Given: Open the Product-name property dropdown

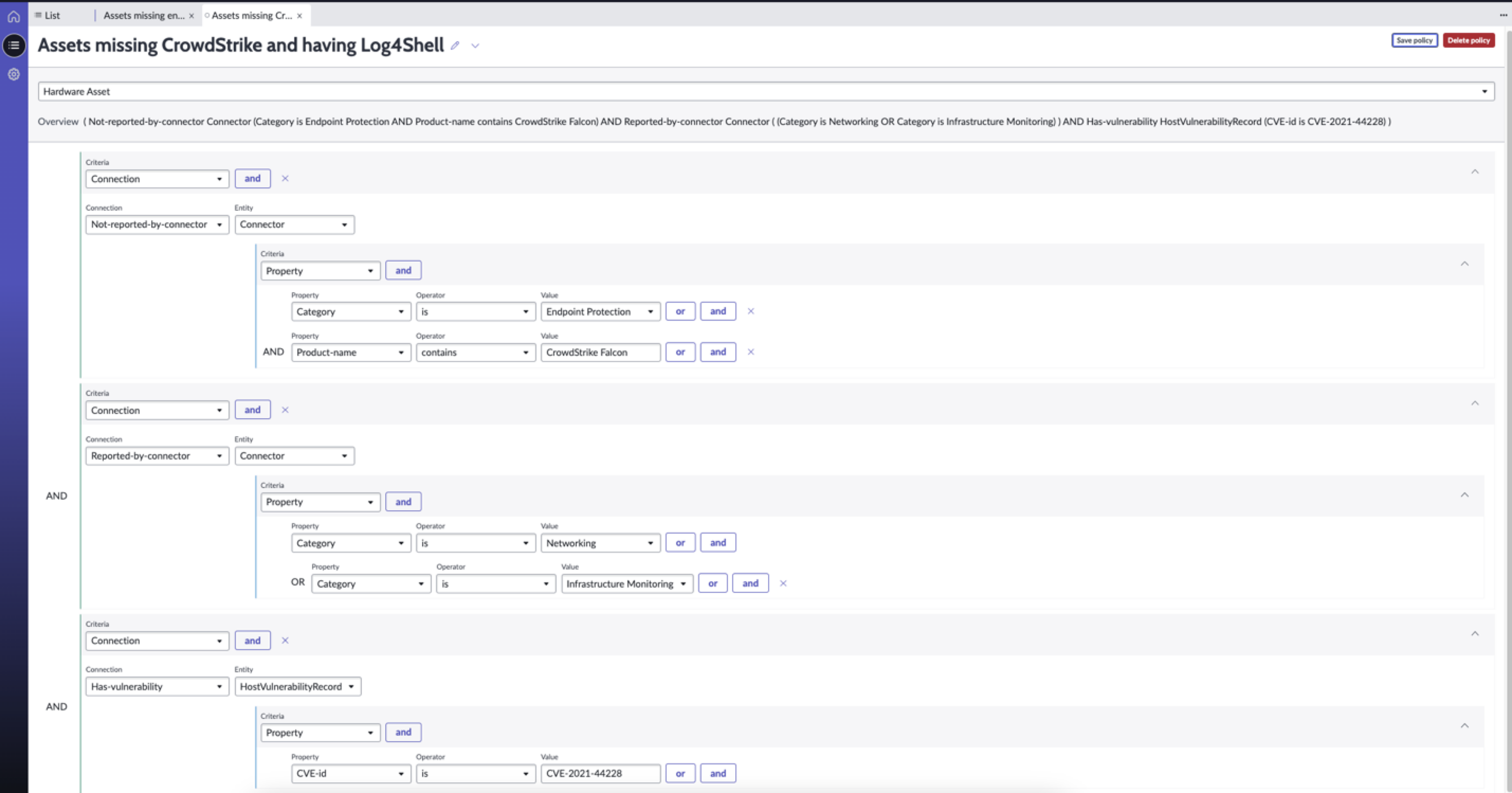Looking at the screenshot, I should pos(350,353).
